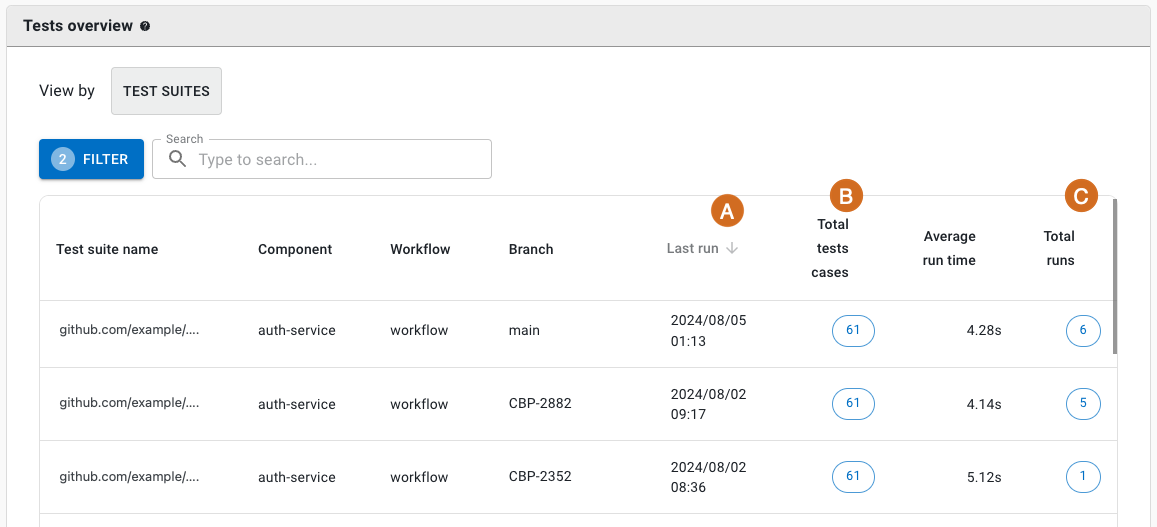
Task: Open the 61 test cases badge for CBP-2352
Action: tap(853, 477)
